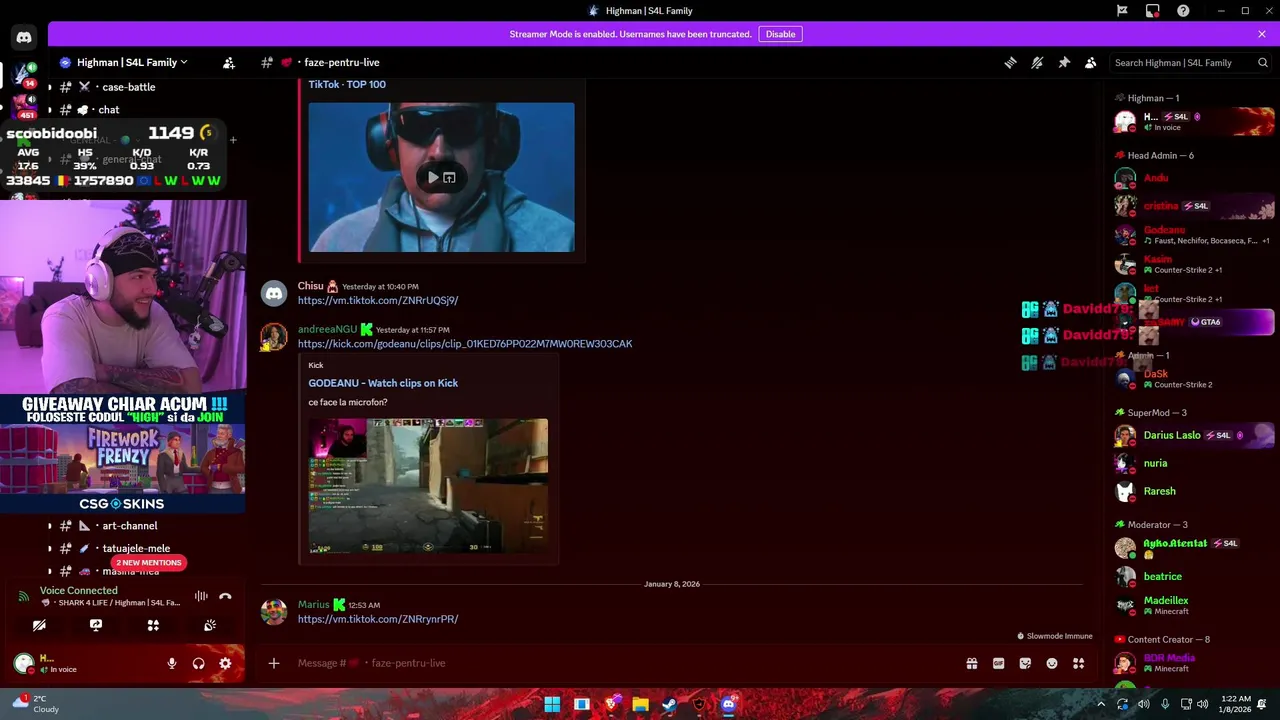The width and height of the screenshot is (1280, 720).
Task: Open the Help question mark icon
Action: pos(1183,11)
